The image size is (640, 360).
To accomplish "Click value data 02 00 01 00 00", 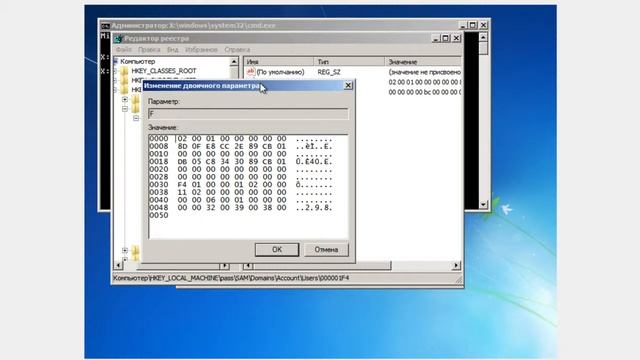I will pos(424,82).
